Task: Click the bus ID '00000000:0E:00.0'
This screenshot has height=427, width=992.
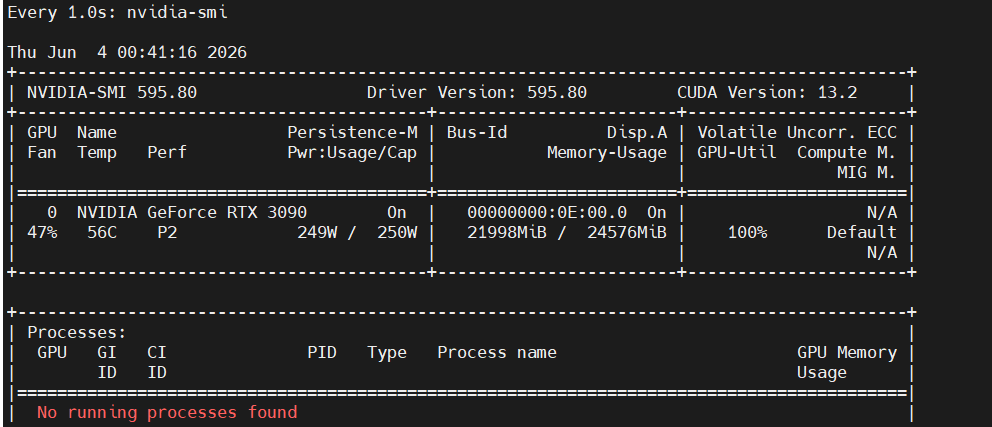Action: click(547, 213)
